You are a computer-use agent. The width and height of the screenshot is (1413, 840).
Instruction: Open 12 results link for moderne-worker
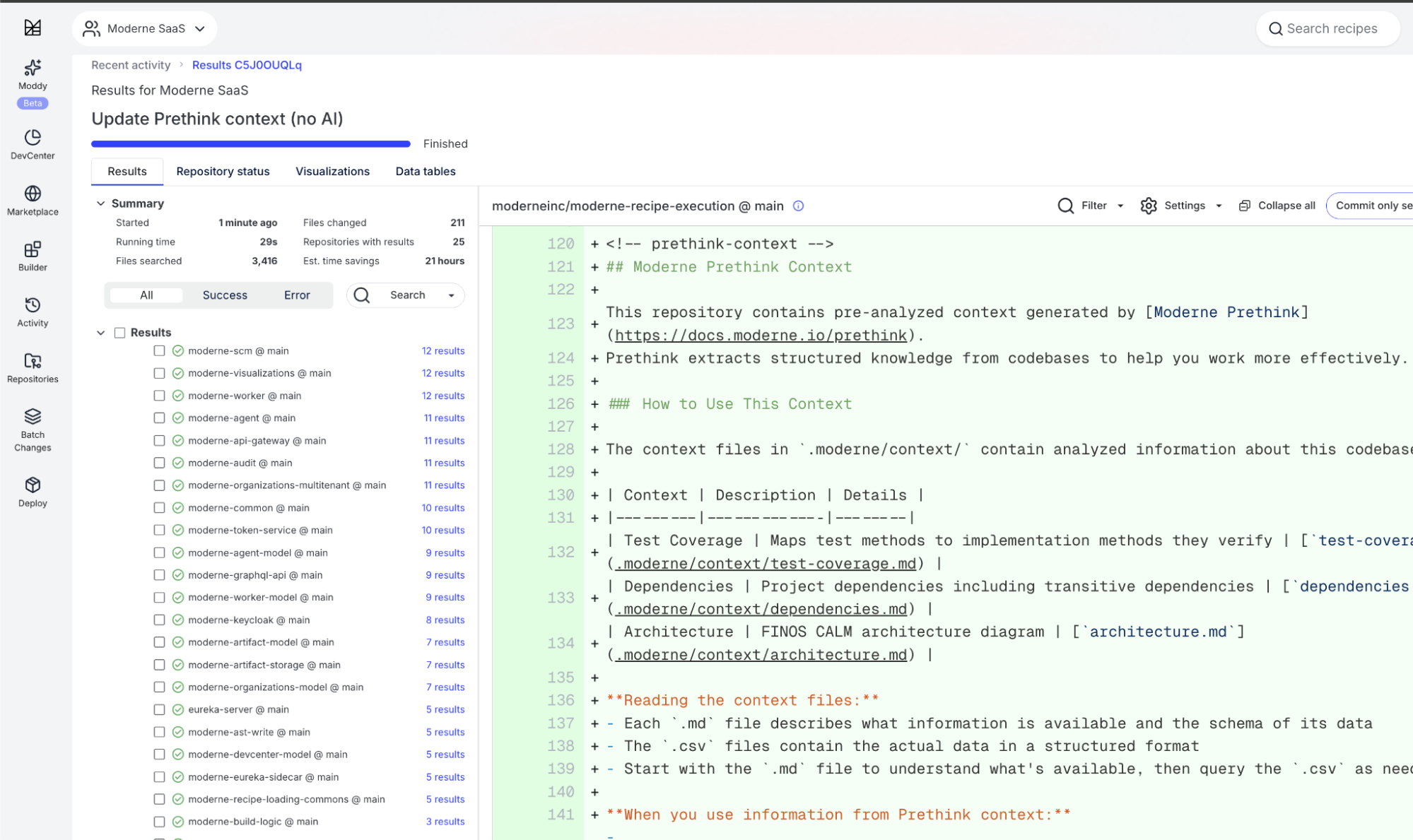(x=442, y=396)
